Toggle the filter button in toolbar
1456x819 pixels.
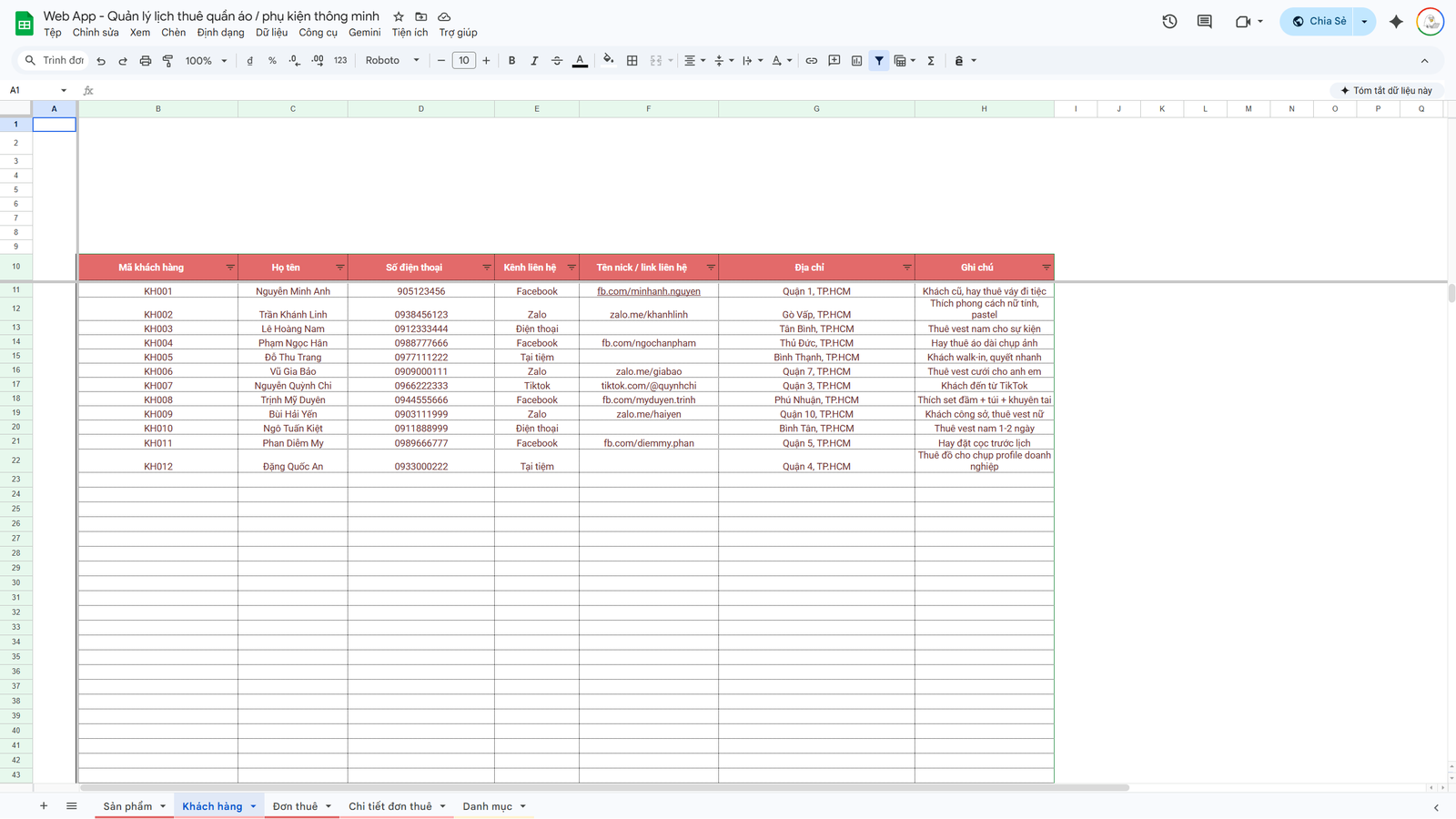tap(879, 61)
